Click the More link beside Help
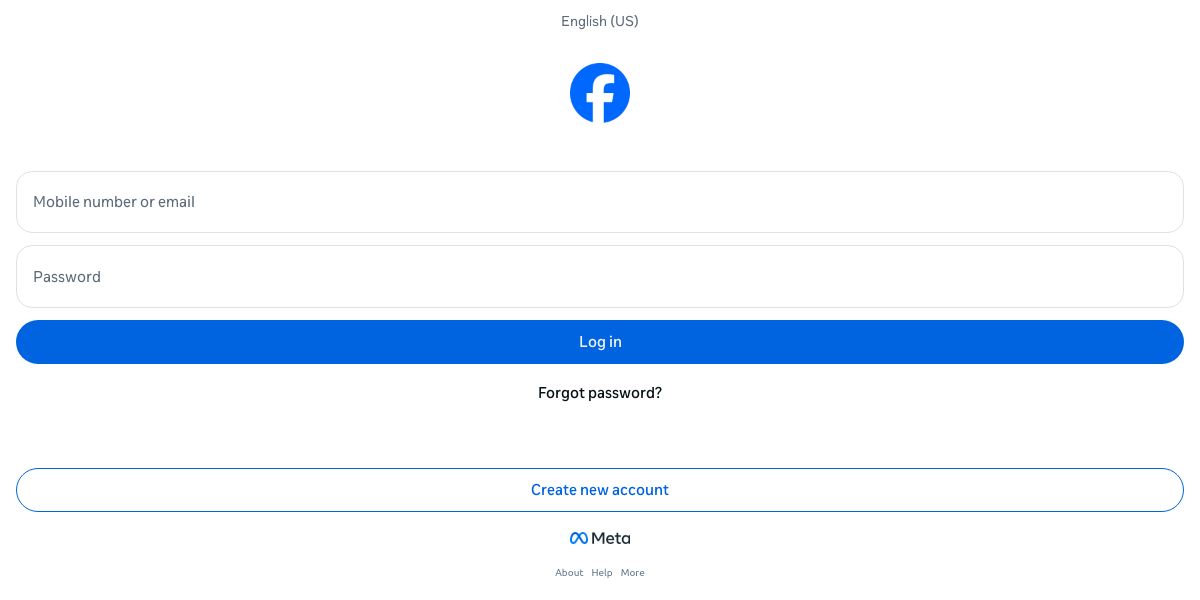 tap(632, 573)
